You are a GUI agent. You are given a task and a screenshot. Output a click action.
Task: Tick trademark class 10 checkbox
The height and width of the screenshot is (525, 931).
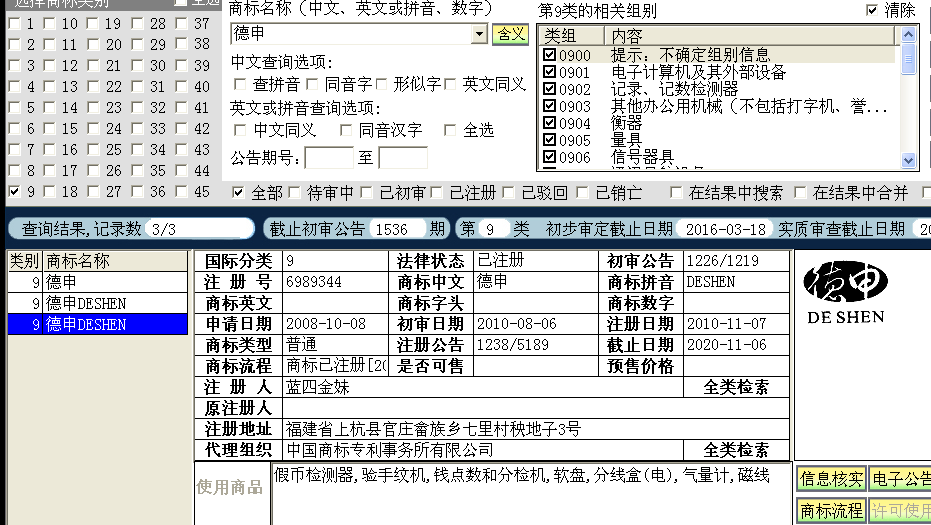[x=49, y=24]
